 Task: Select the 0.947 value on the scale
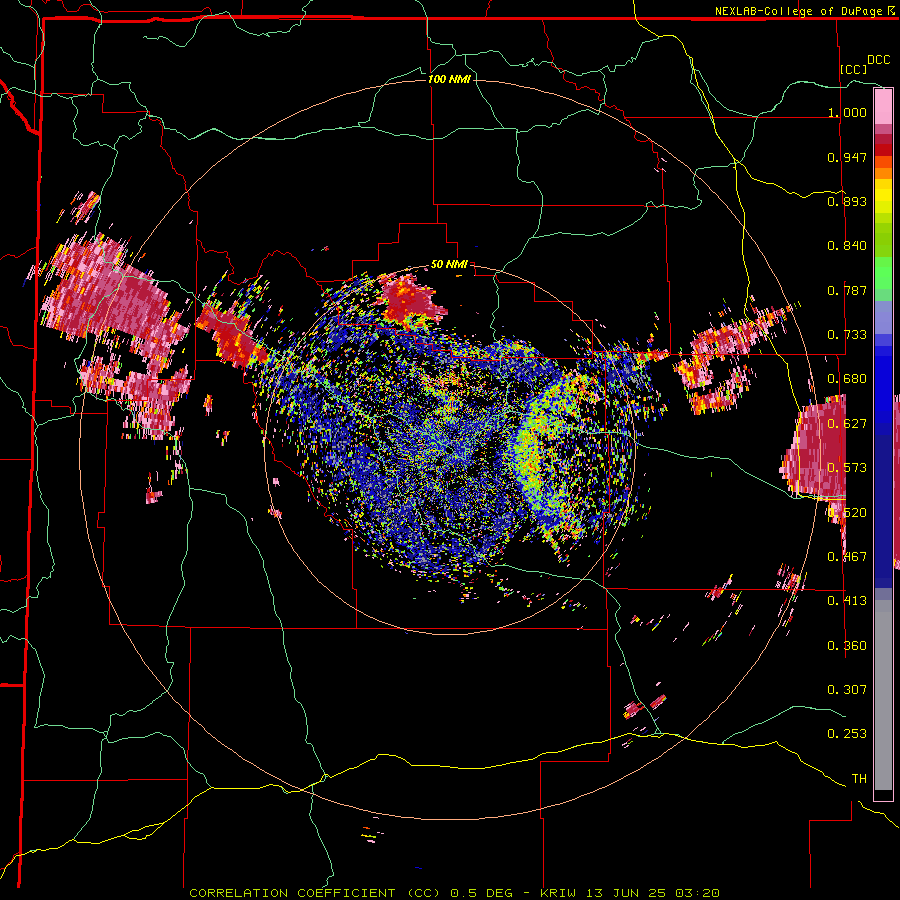click(x=847, y=157)
